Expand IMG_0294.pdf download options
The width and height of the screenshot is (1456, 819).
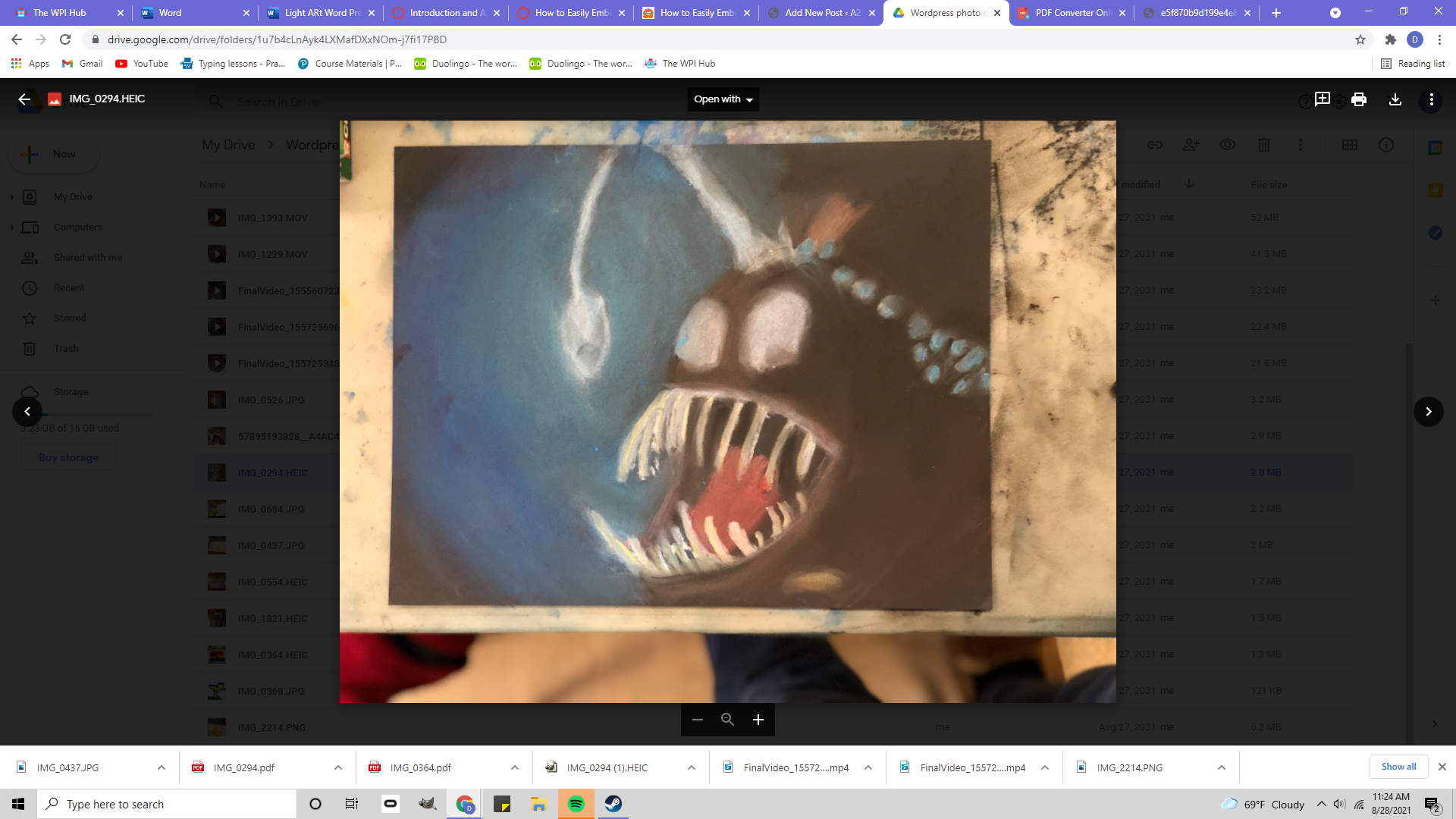point(338,767)
